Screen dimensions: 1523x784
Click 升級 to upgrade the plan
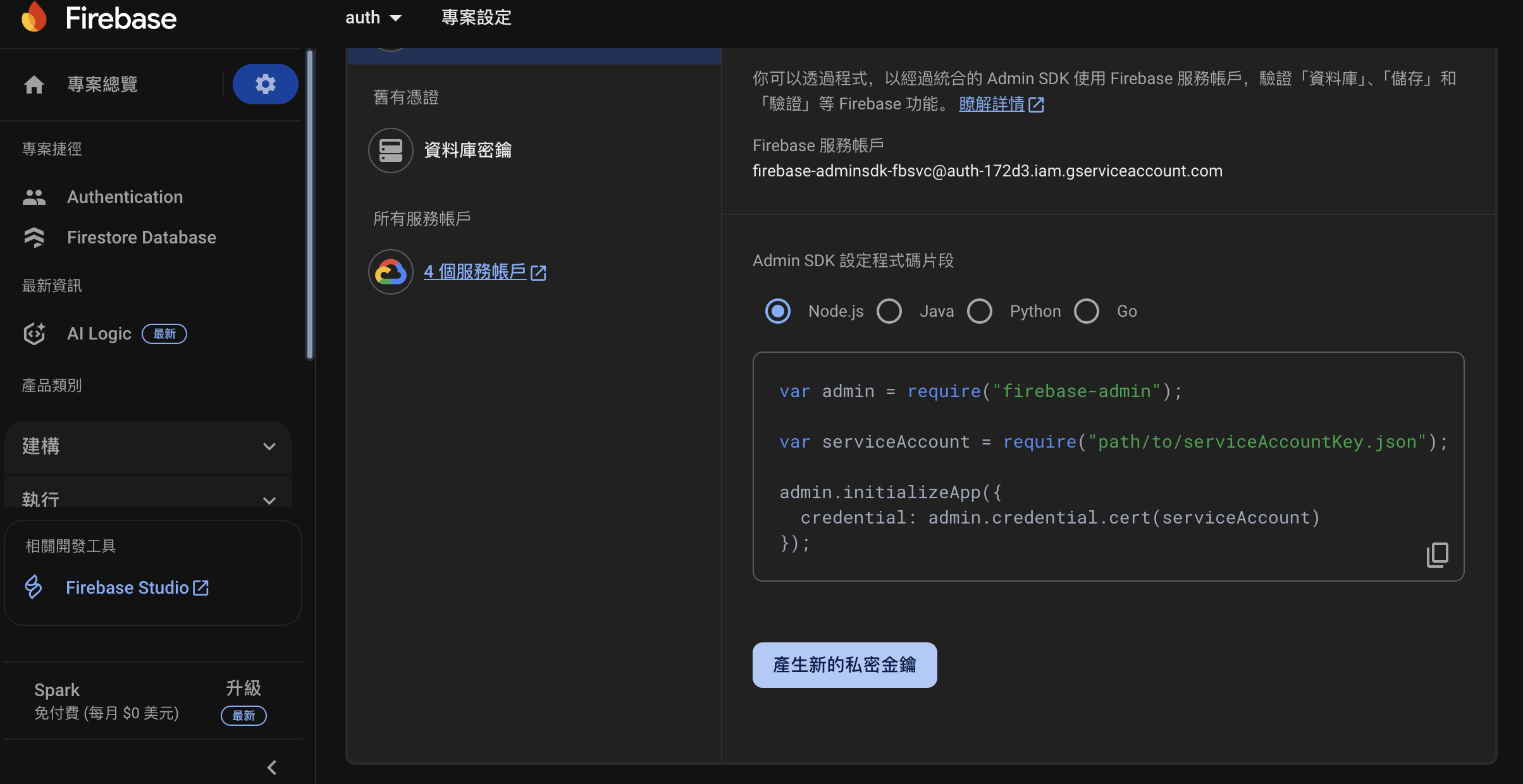tap(244, 688)
